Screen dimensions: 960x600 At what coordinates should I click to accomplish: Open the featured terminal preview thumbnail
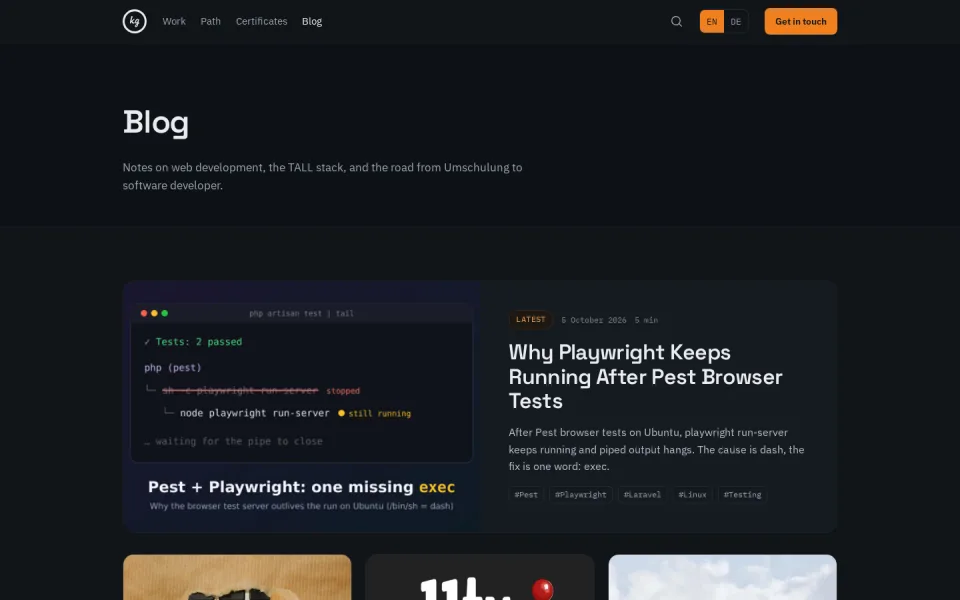(x=302, y=407)
